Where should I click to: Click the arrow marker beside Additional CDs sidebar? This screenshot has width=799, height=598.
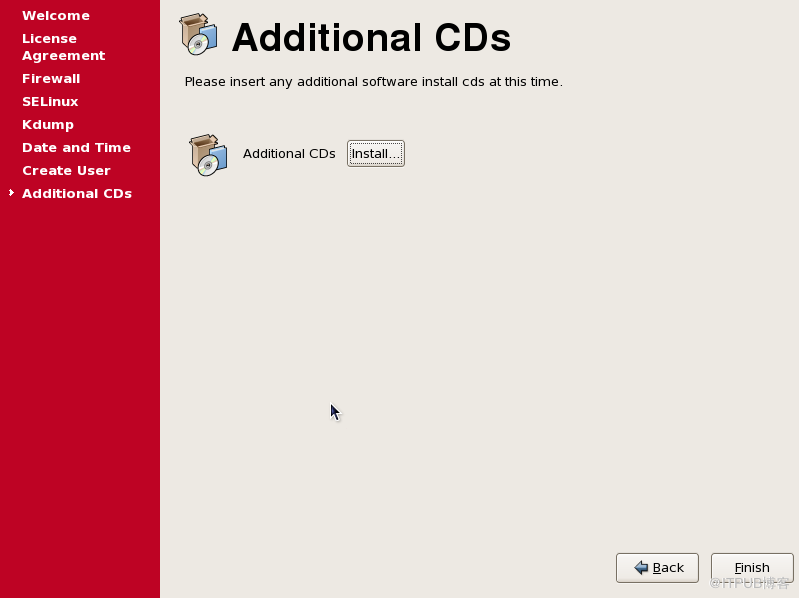tap(11, 193)
